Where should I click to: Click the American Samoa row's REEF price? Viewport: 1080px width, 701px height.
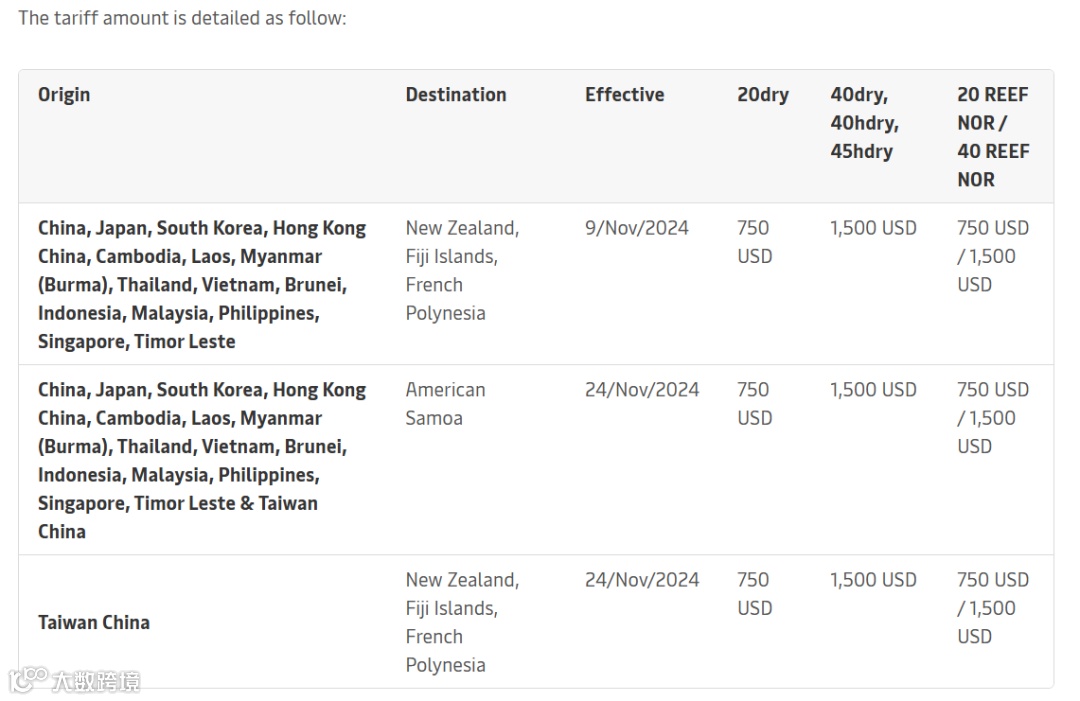click(x=992, y=418)
